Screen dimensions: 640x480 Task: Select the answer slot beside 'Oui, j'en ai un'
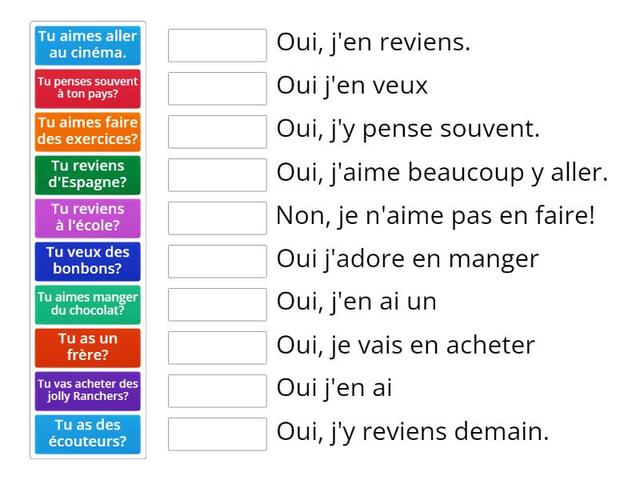[217, 304]
